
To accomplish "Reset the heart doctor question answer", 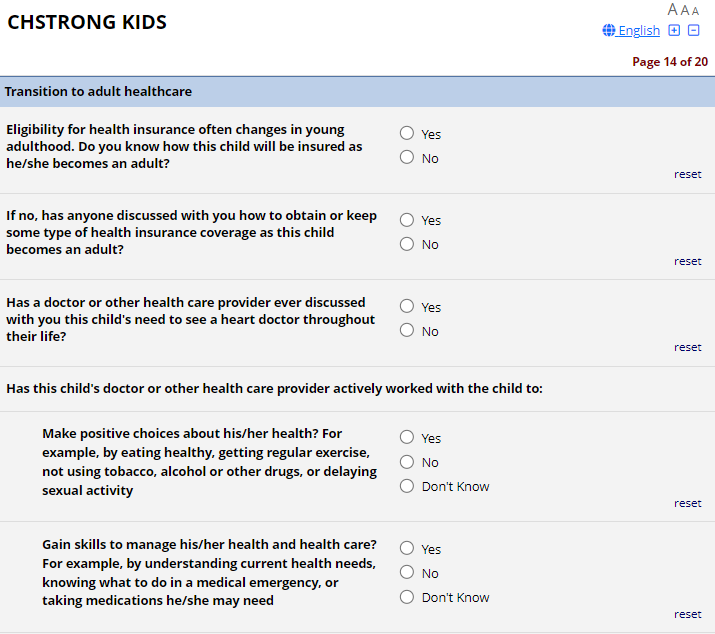I will 687,347.
